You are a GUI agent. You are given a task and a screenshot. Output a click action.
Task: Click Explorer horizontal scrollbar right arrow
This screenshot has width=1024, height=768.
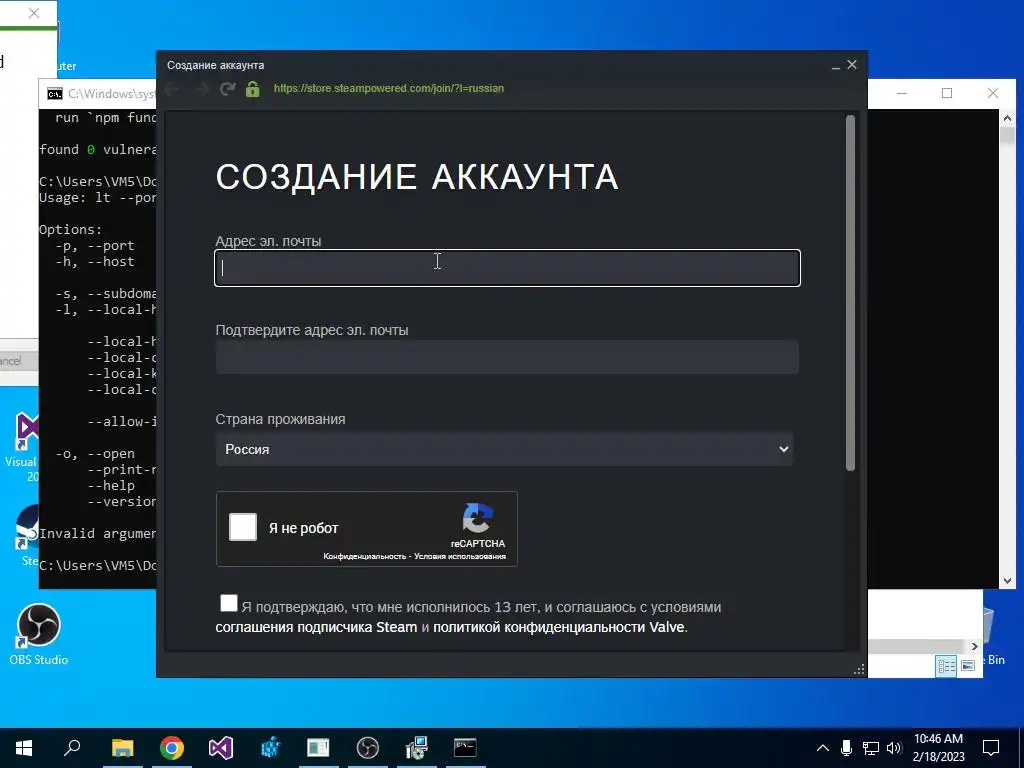(974, 647)
